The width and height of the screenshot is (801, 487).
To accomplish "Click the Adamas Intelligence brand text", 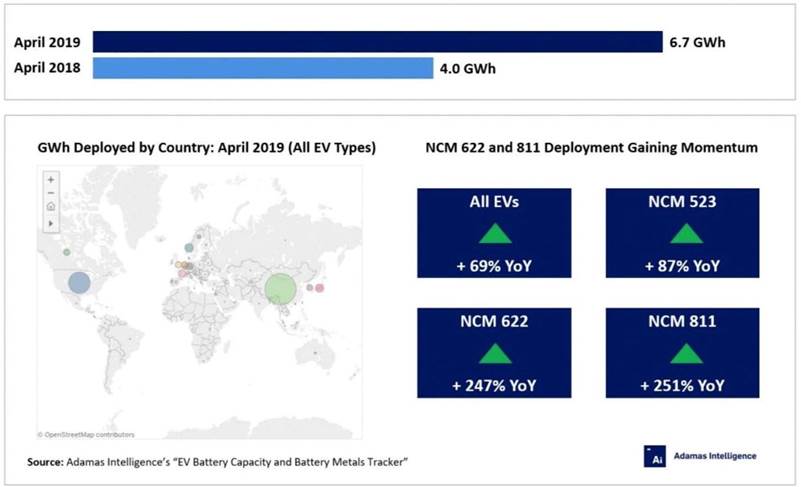I will (714, 456).
